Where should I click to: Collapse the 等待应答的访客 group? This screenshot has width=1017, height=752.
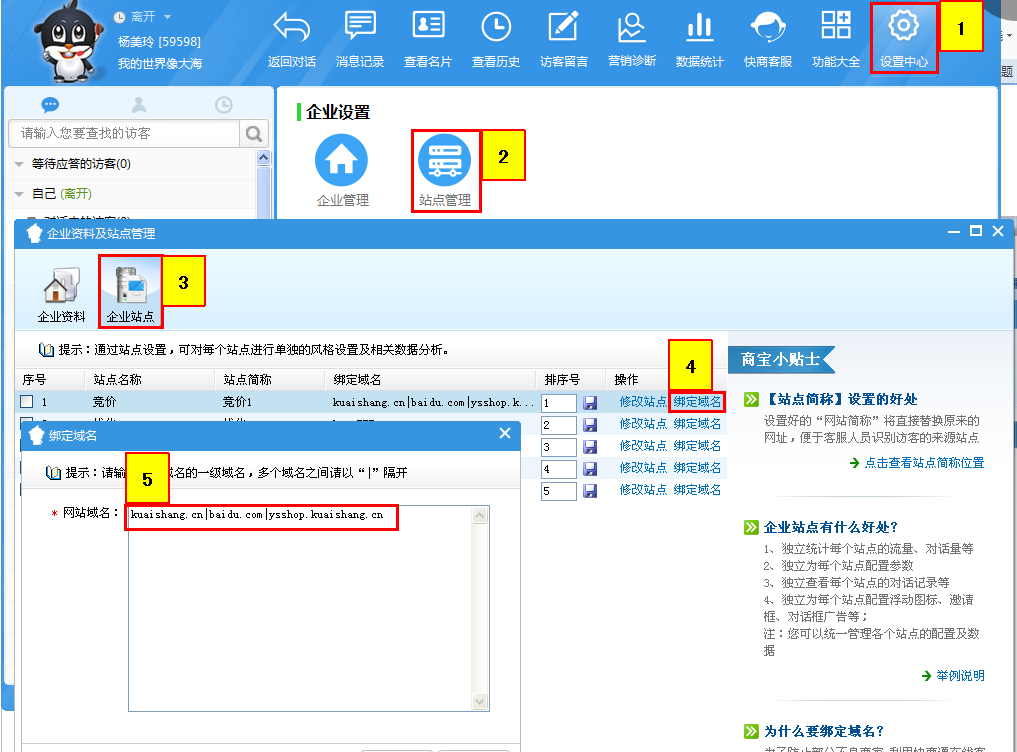[x=20, y=164]
